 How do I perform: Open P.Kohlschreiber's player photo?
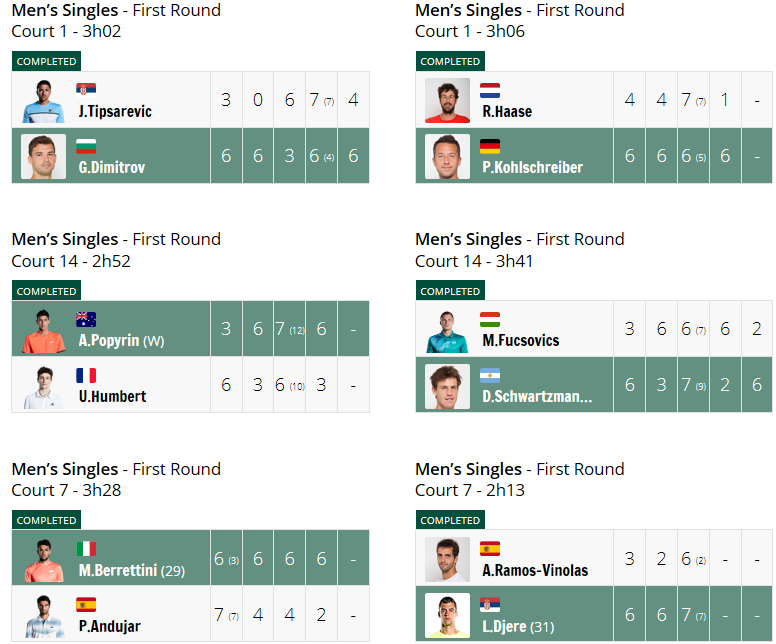447,156
